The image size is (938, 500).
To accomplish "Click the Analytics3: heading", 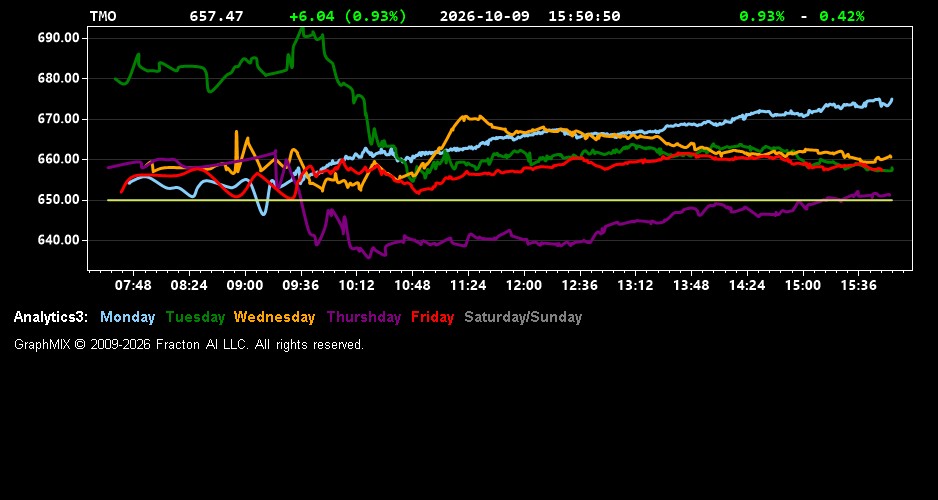I will (x=51, y=317).
